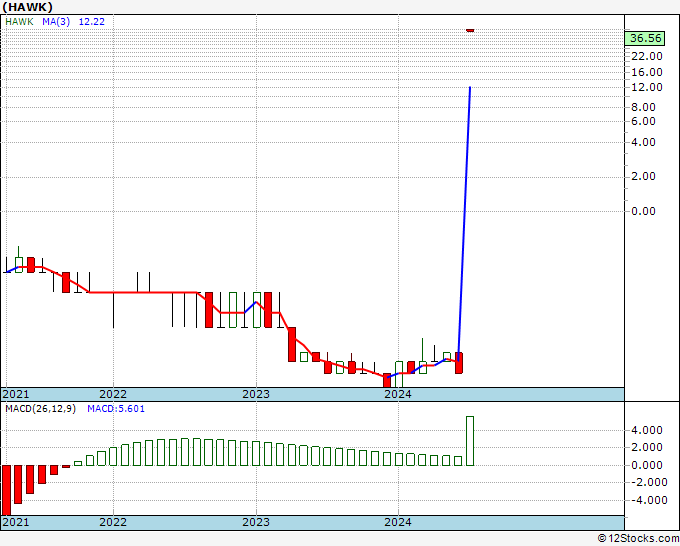Click the 2.00 price axis label

(x=643, y=177)
